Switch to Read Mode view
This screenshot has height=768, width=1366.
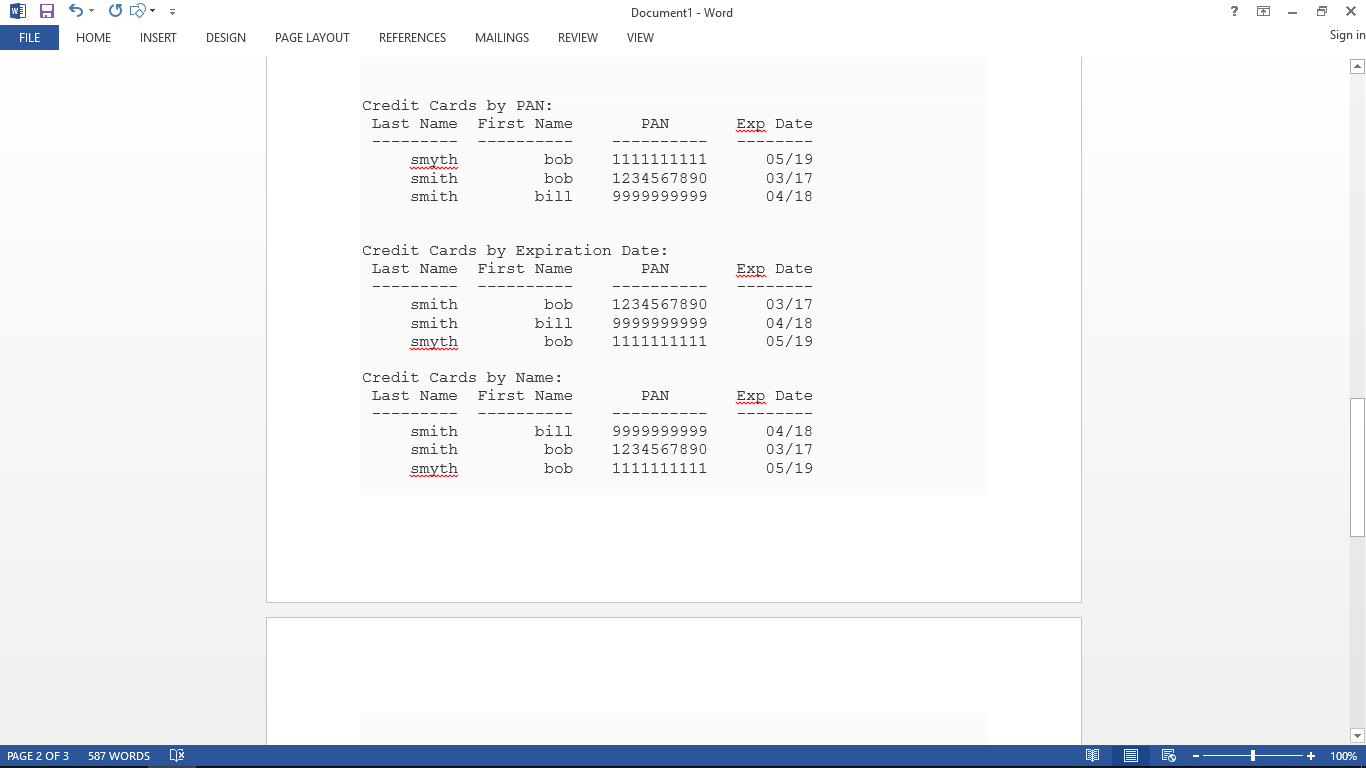point(1093,756)
